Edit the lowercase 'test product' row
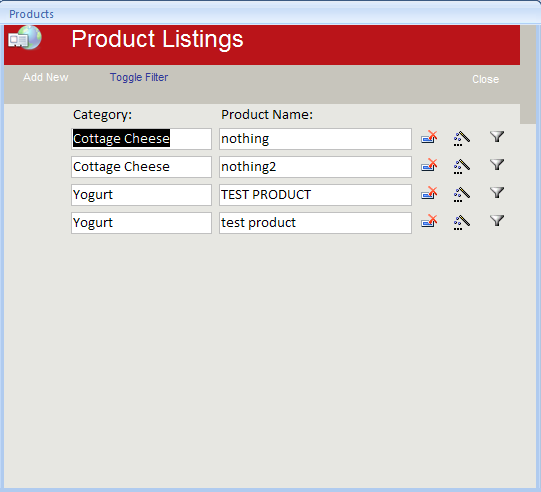541x492 pixels. coord(461,222)
